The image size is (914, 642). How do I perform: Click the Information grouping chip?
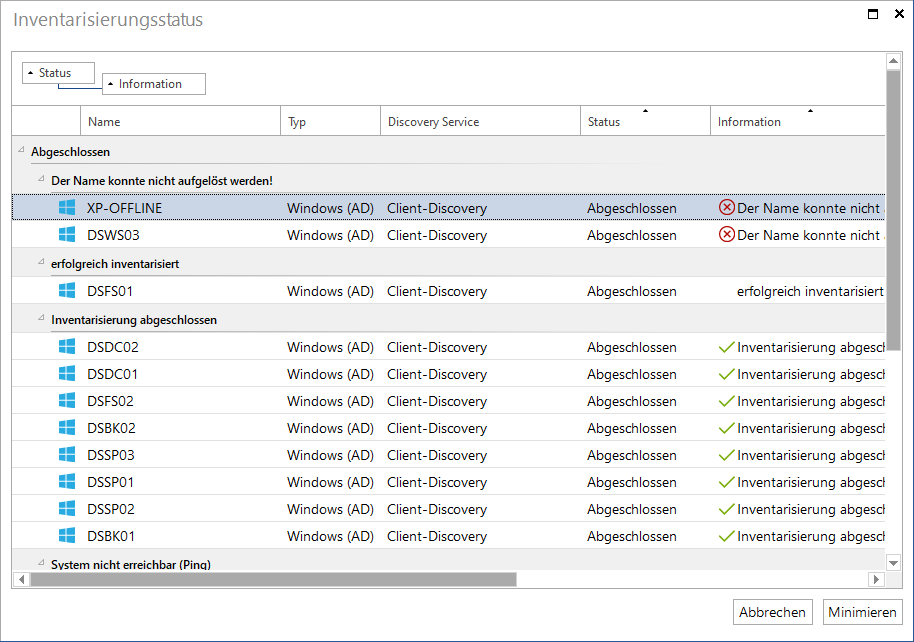(154, 84)
